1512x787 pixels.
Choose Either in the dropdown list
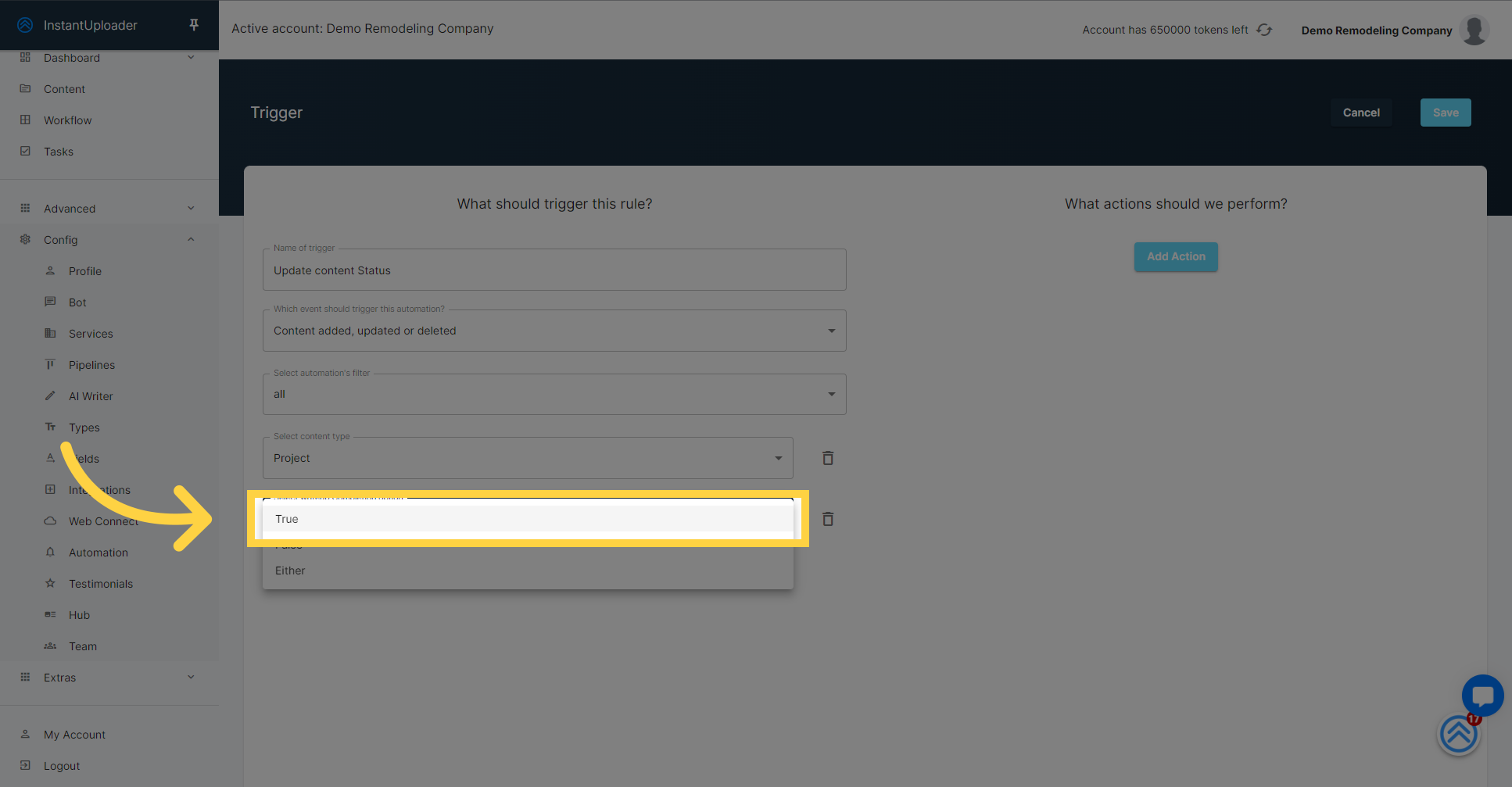pyautogui.click(x=528, y=571)
